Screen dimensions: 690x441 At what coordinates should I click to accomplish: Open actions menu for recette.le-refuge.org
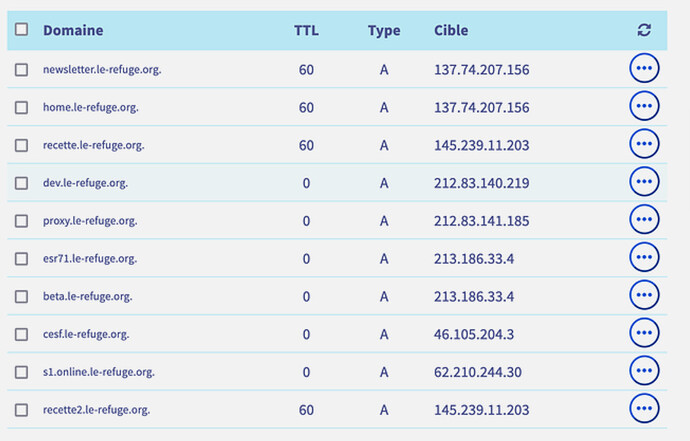(x=644, y=144)
